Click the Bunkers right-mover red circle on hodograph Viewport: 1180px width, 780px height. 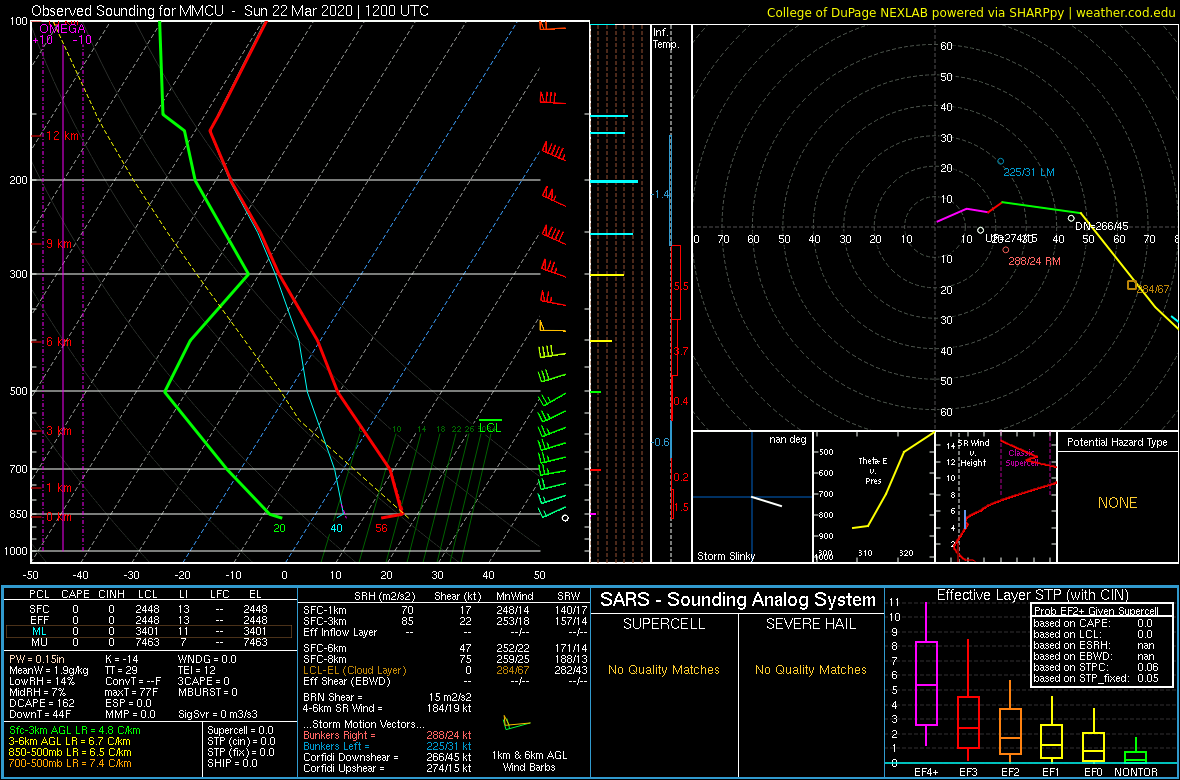pyautogui.click(x=1005, y=249)
